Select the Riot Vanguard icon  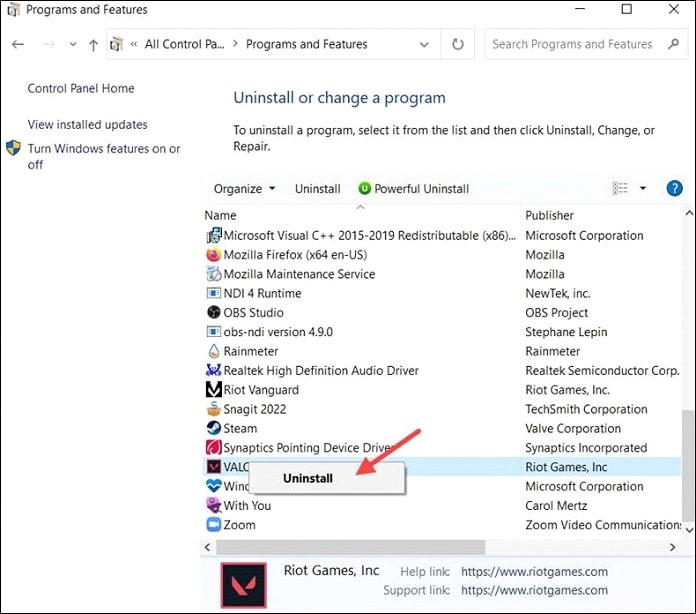pyautogui.click(x=213, y=390)
